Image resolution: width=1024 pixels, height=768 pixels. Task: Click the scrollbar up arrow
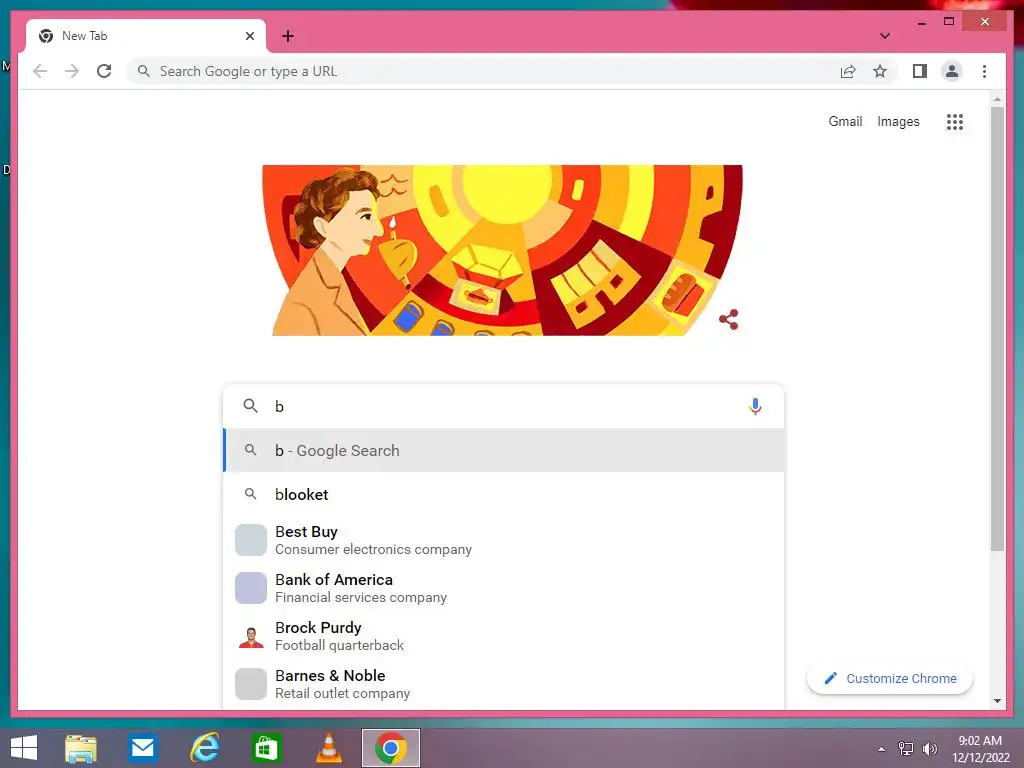(997, 99)
